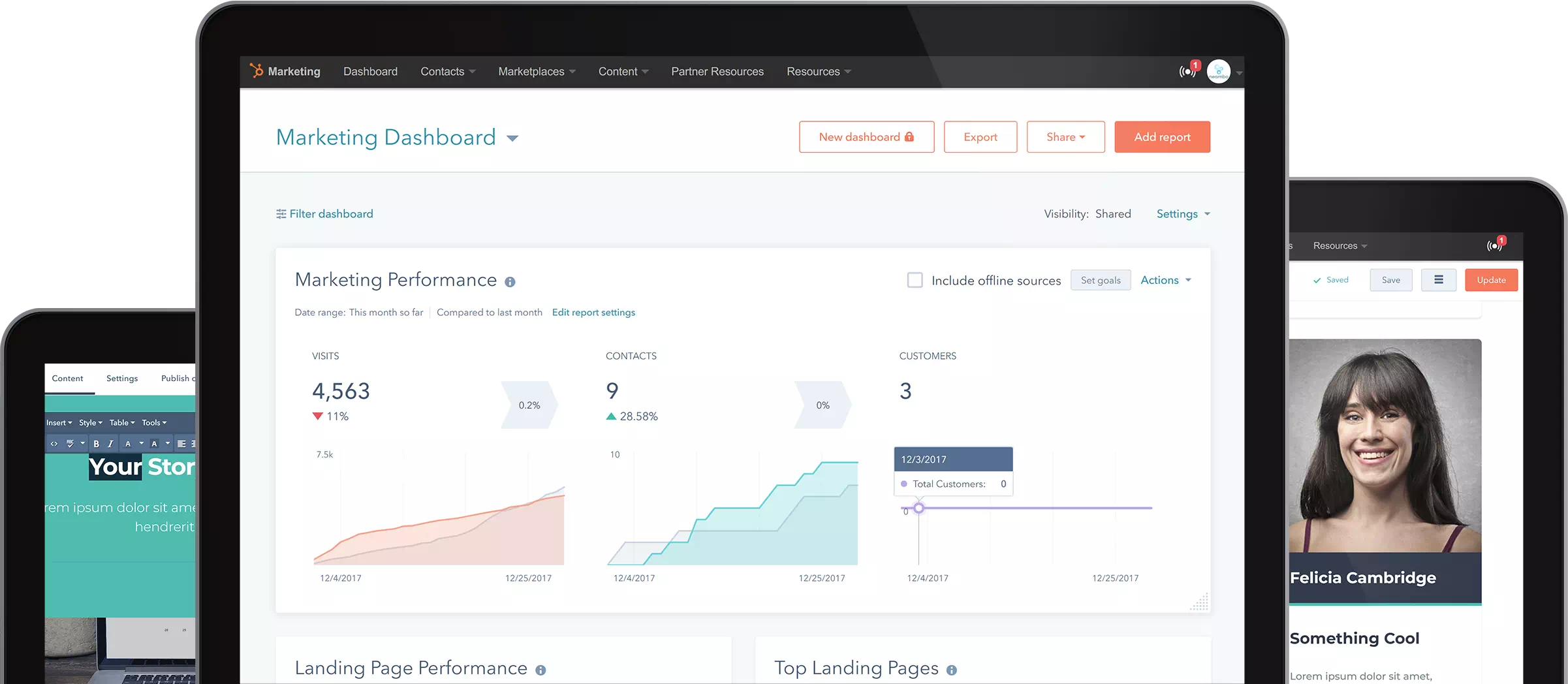Toggle bold formatting in the editor
Image resolution: width=1568 pixels, height=684 pixels.
(x=96, y=444)
